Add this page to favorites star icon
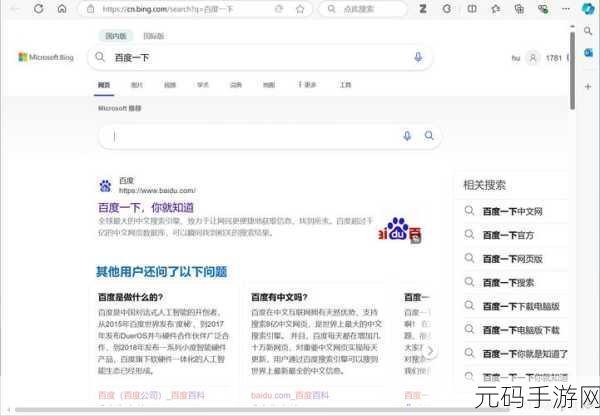 click(x=300, y=9)
